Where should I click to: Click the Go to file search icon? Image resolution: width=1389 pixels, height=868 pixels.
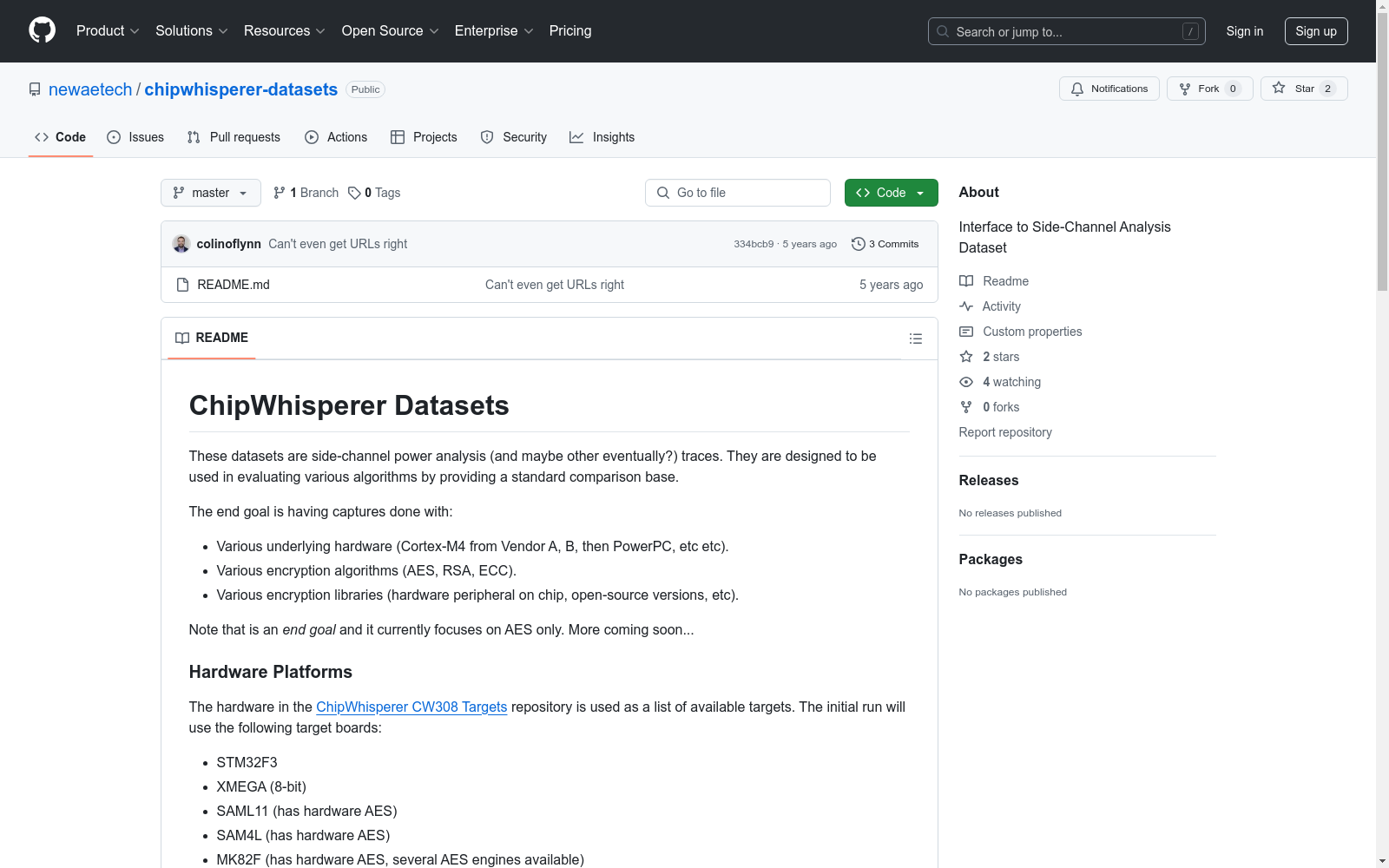click(663, 193)
